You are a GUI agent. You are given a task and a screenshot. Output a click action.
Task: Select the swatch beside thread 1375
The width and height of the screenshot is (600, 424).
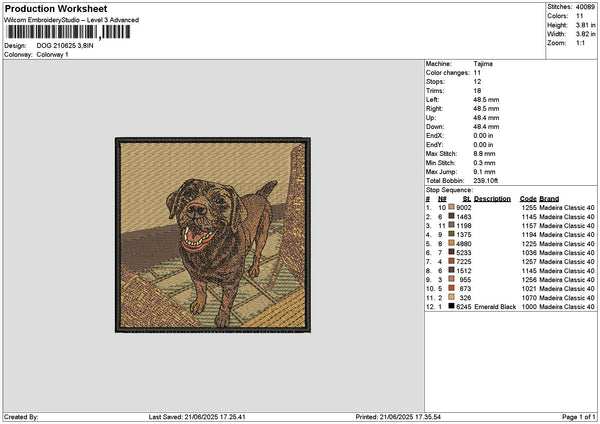[x=452, y=234]
